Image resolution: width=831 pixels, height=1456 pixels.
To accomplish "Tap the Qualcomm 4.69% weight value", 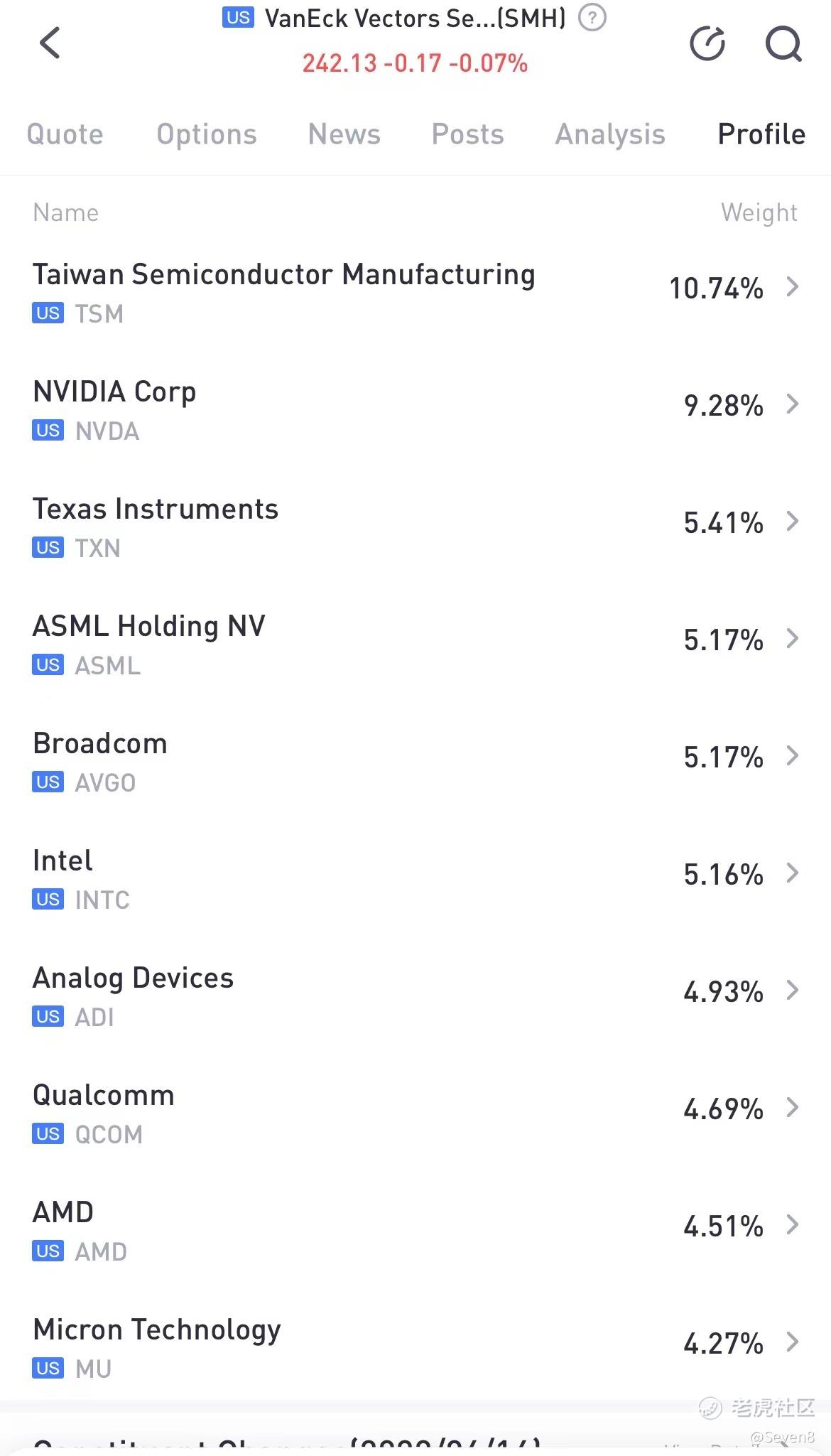I will click(x=723, y=1109).
